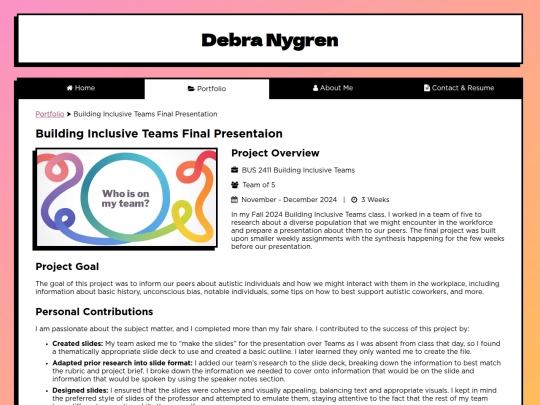The image size is (540, 405).
Task: Open the 'Who is on my team?' slide thumbnail
Action: point(126,198)
